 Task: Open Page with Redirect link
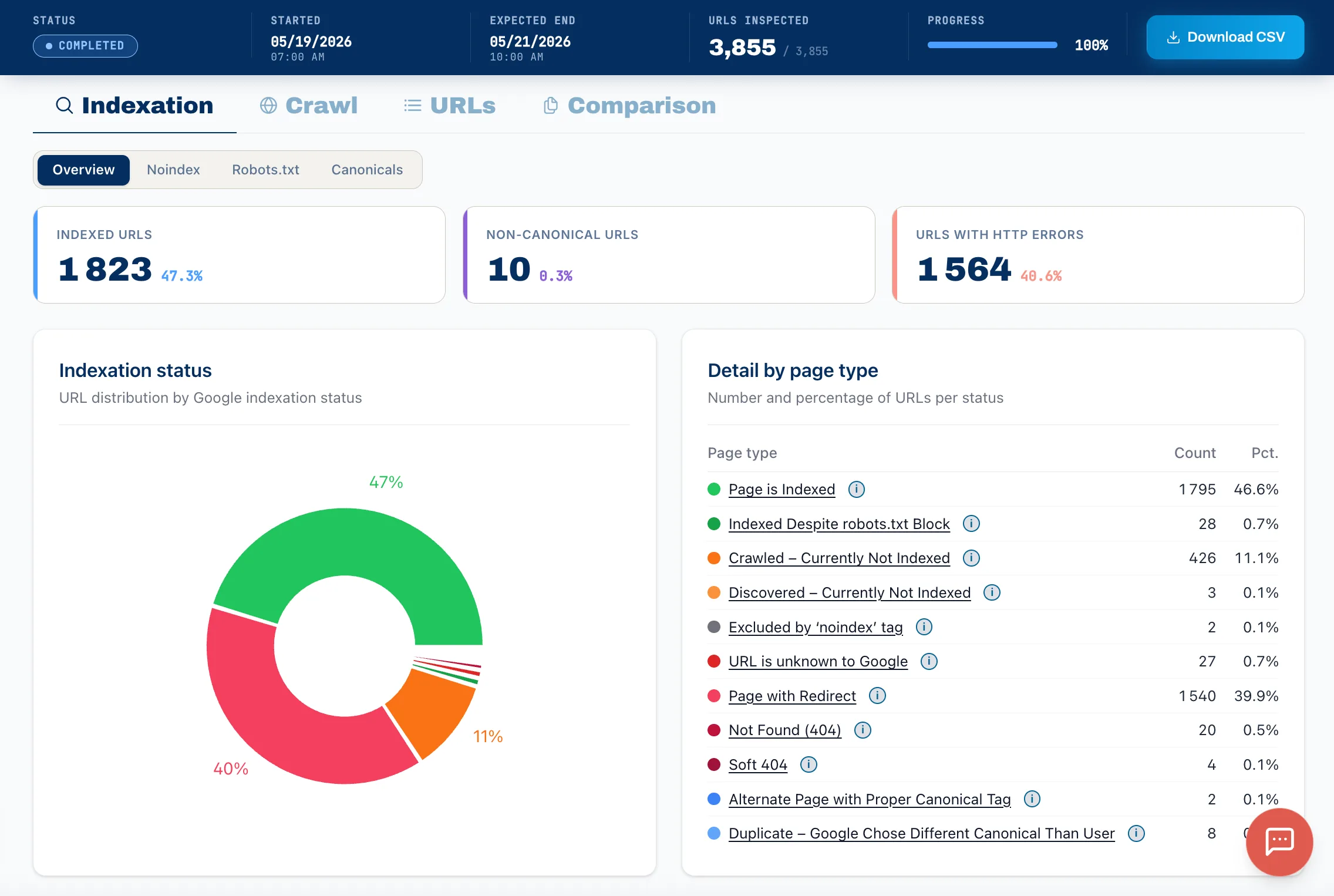[792, 696]
